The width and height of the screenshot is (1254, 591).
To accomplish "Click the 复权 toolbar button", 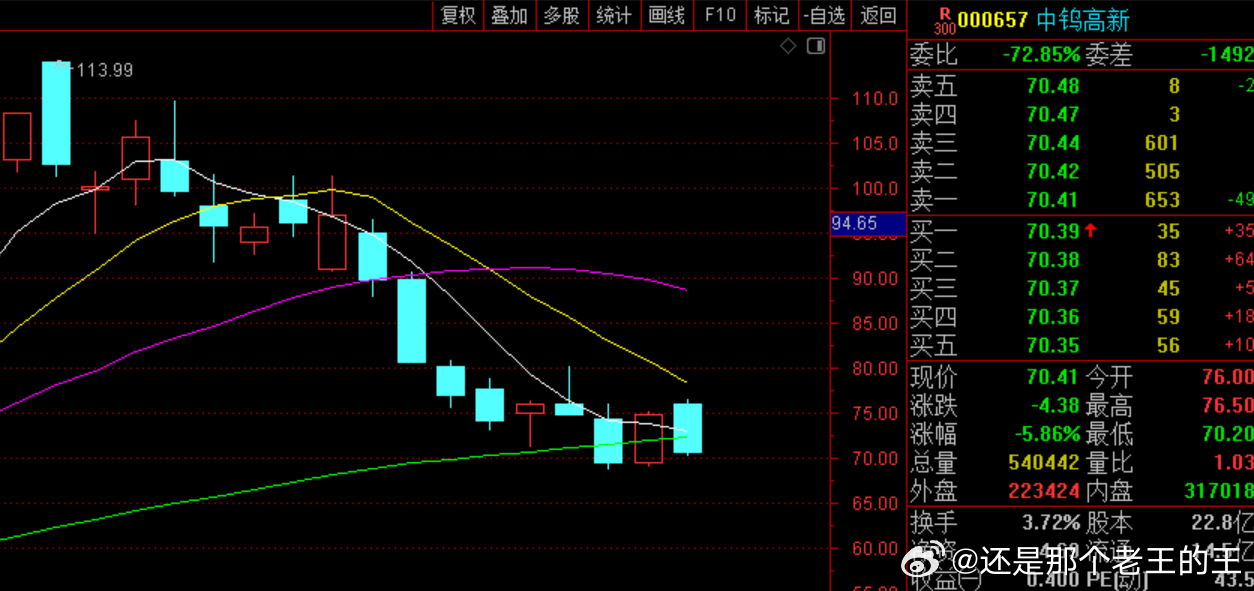I will 459,14.
